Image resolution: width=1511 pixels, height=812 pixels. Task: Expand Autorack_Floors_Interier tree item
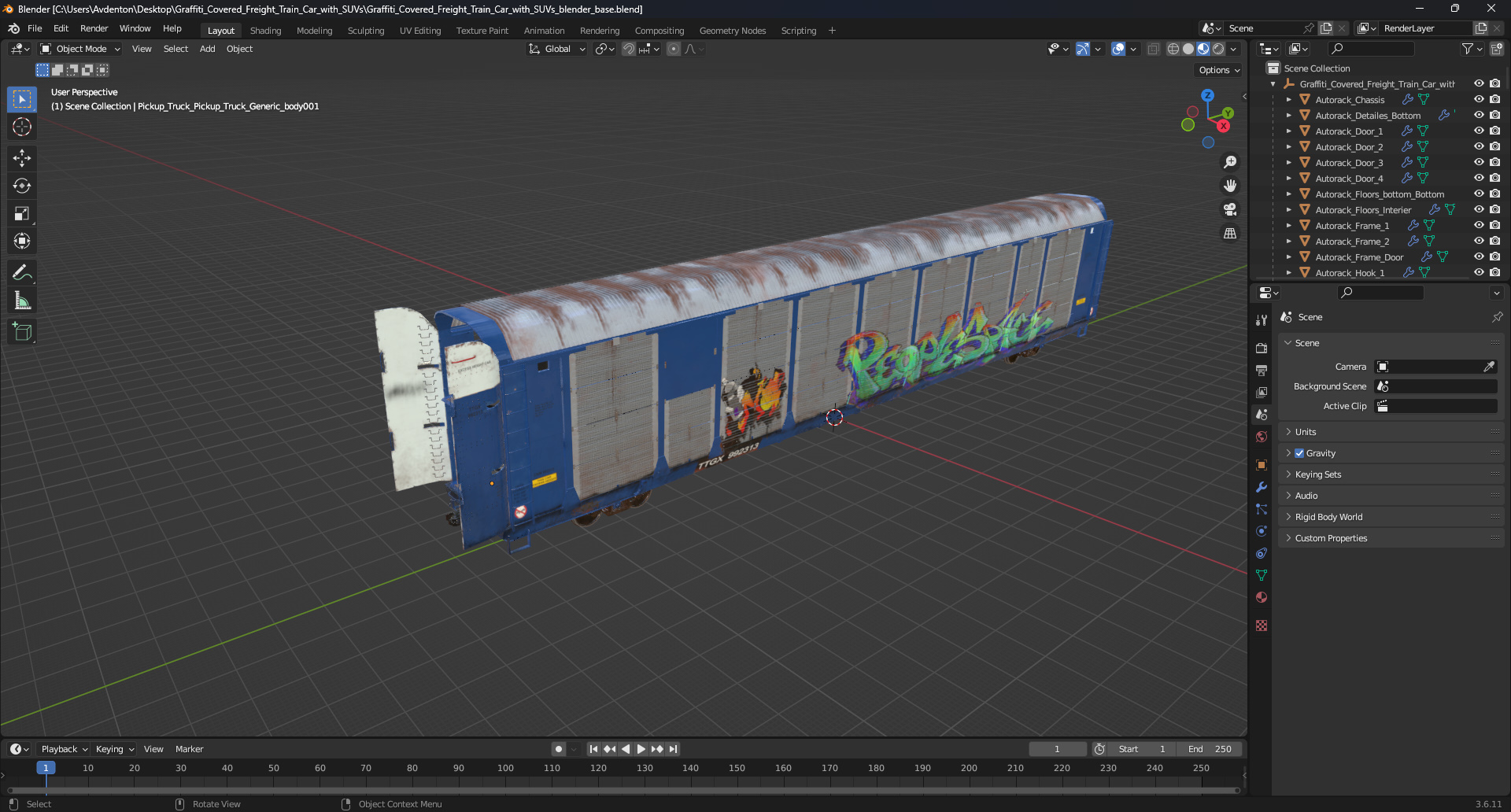(x=1288, y=210)
